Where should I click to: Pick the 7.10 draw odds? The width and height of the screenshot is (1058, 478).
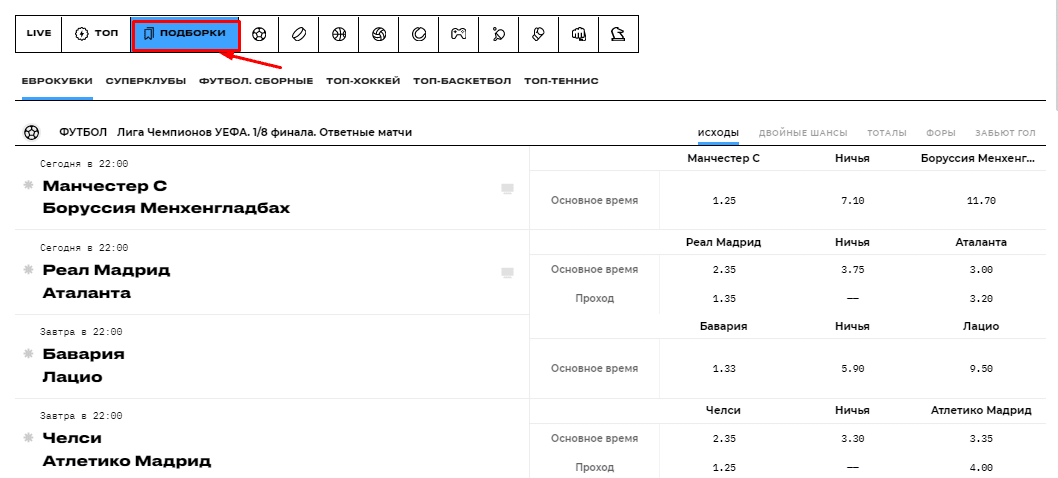(852, 201)
